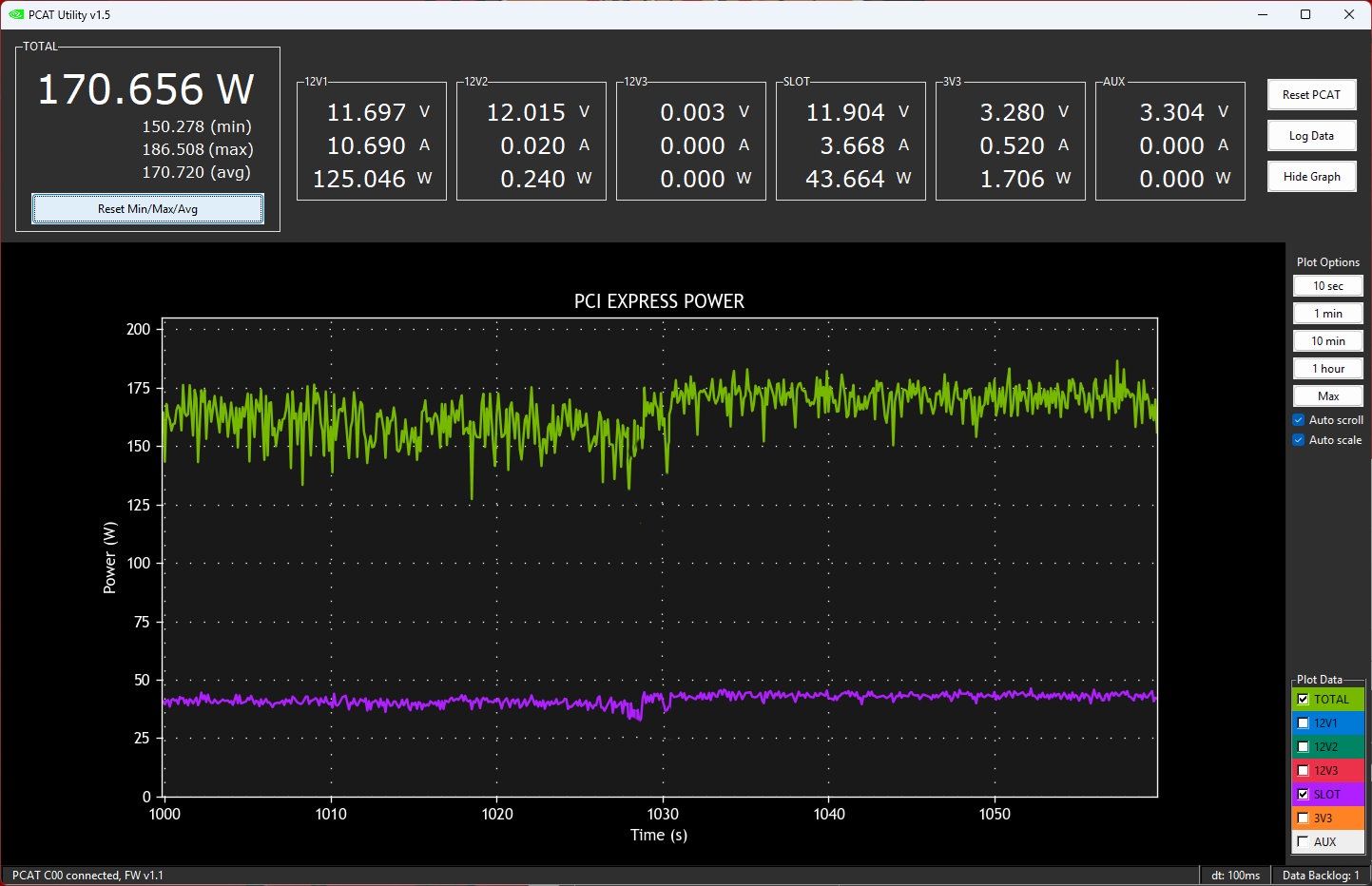Click the 12V2 voltage value 12.015
The height and width of the screenshot is (886, 1372).
tap(526, 112)
